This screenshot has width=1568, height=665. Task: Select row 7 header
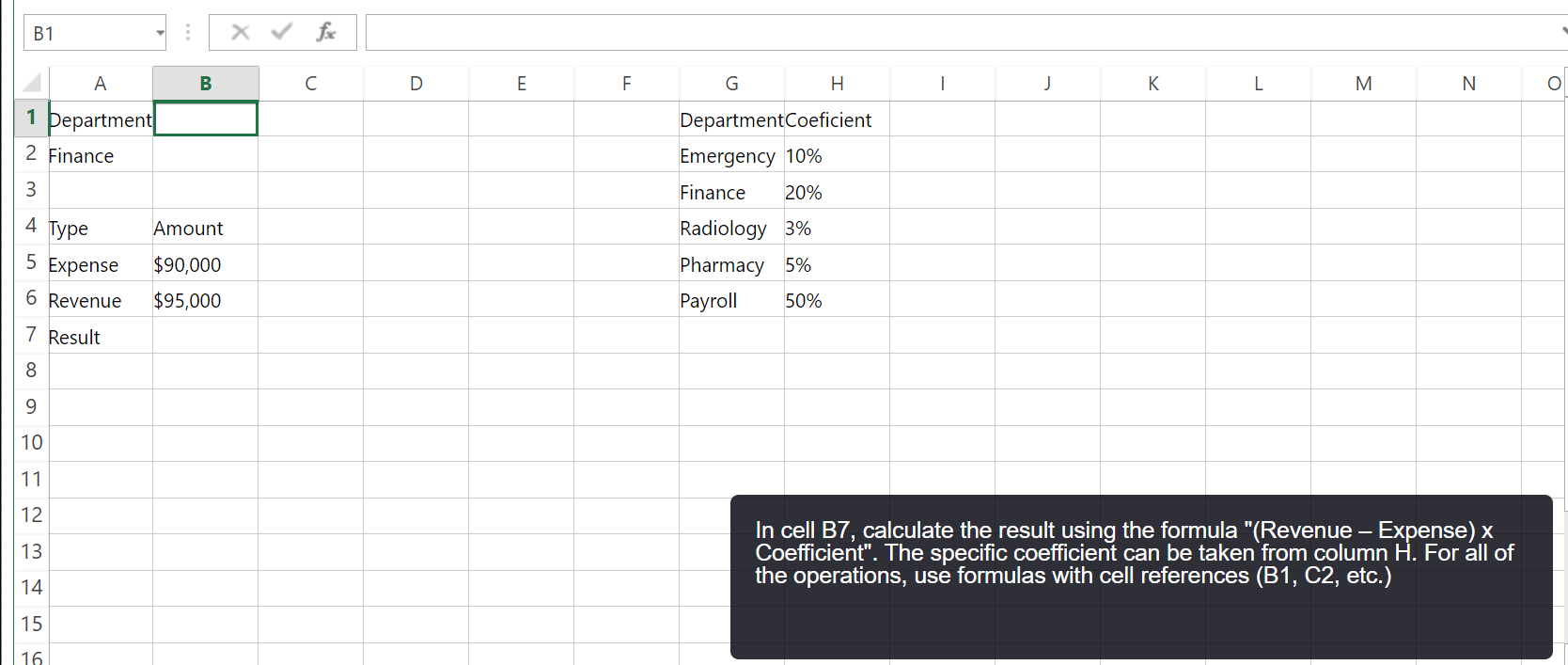point(32,335)
